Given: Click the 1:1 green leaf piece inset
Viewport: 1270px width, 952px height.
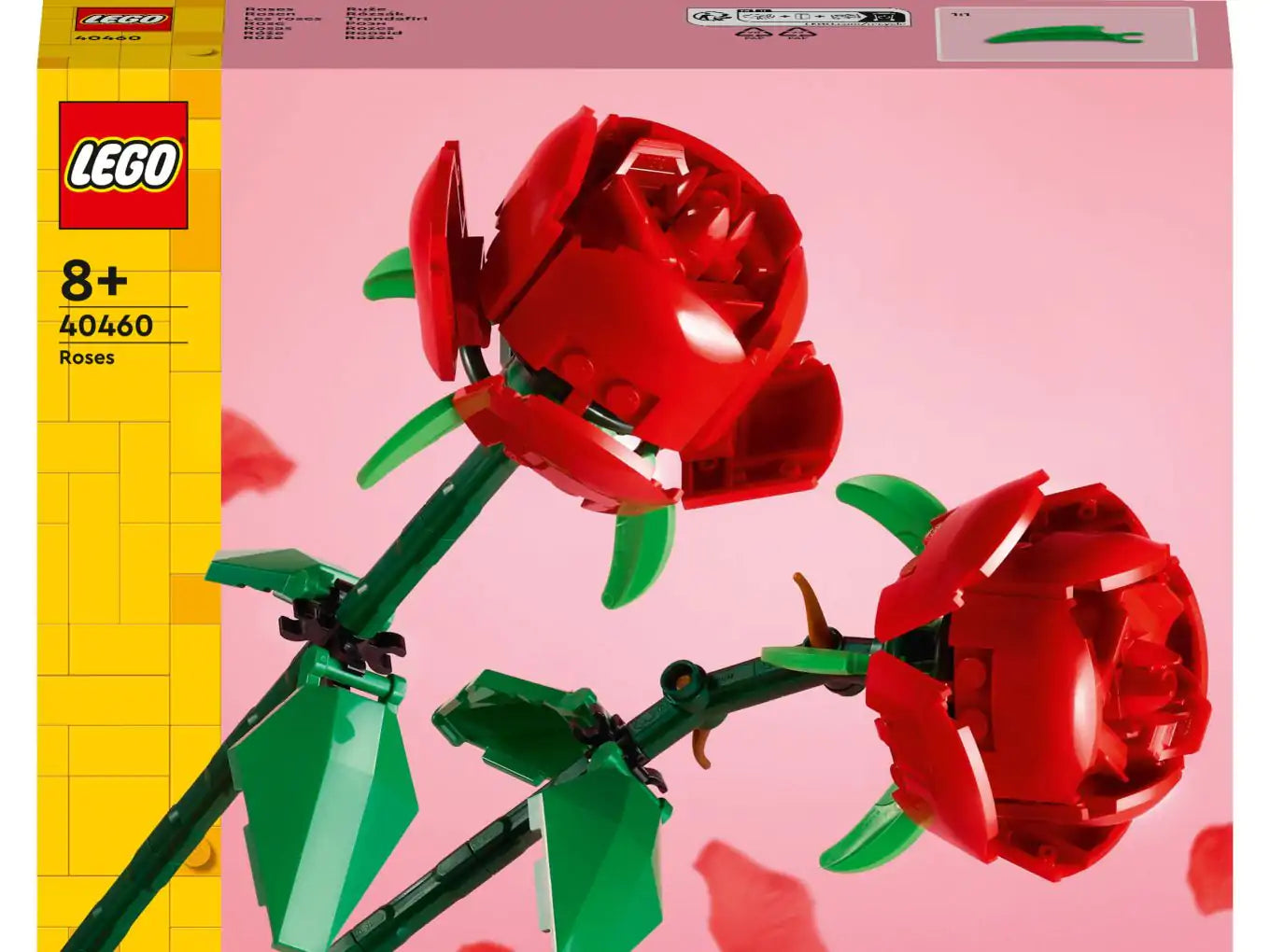Looking at the screenshot, I should (x=1065, y=33).
